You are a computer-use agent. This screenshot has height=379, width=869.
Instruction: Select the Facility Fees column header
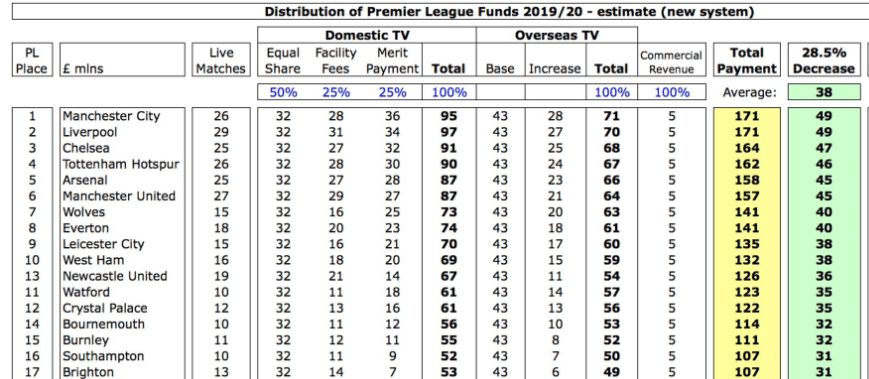tap(335, 60)
